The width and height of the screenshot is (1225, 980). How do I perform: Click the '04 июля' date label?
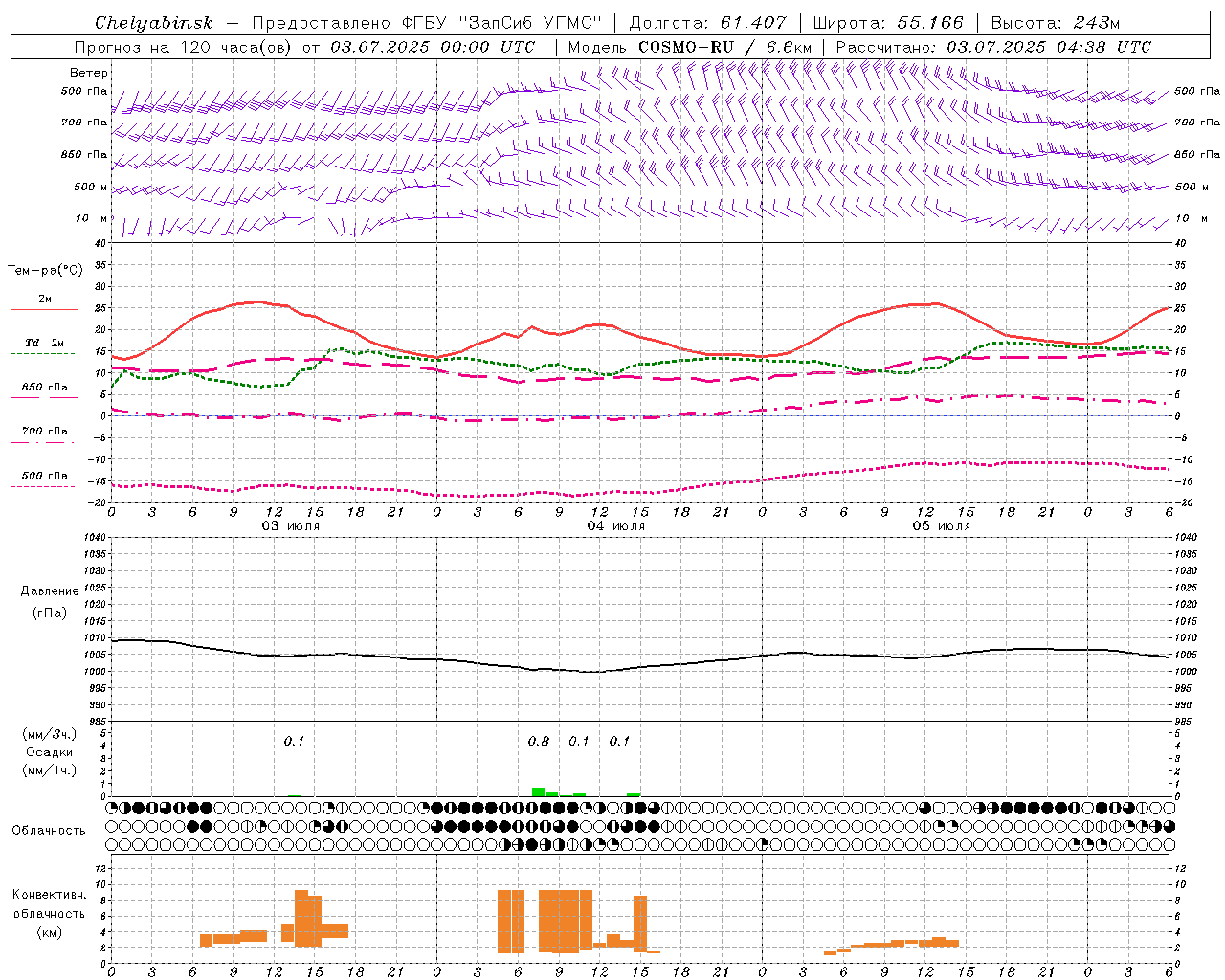(x=615, y=526)
